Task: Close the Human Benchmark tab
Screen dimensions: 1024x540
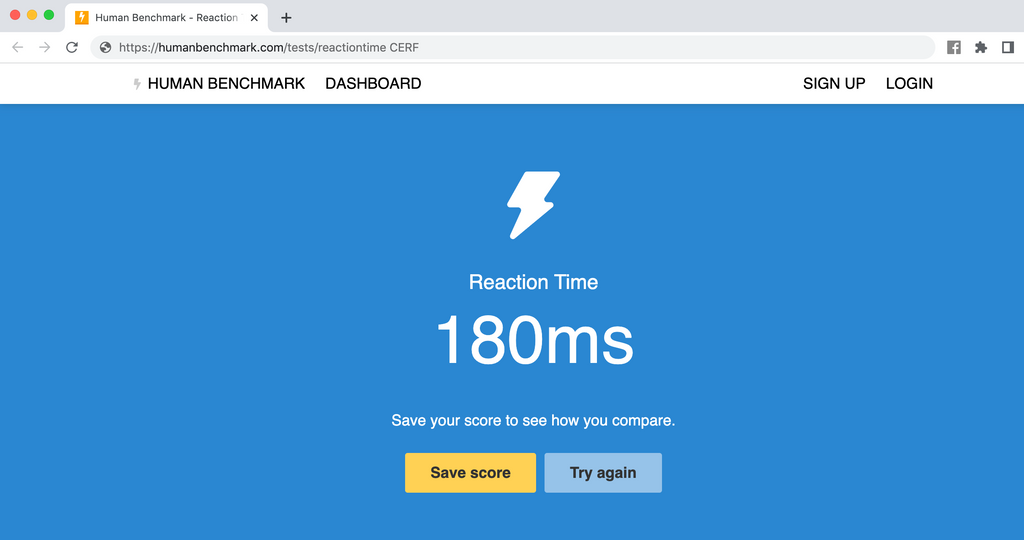Action: pos(254,18)
